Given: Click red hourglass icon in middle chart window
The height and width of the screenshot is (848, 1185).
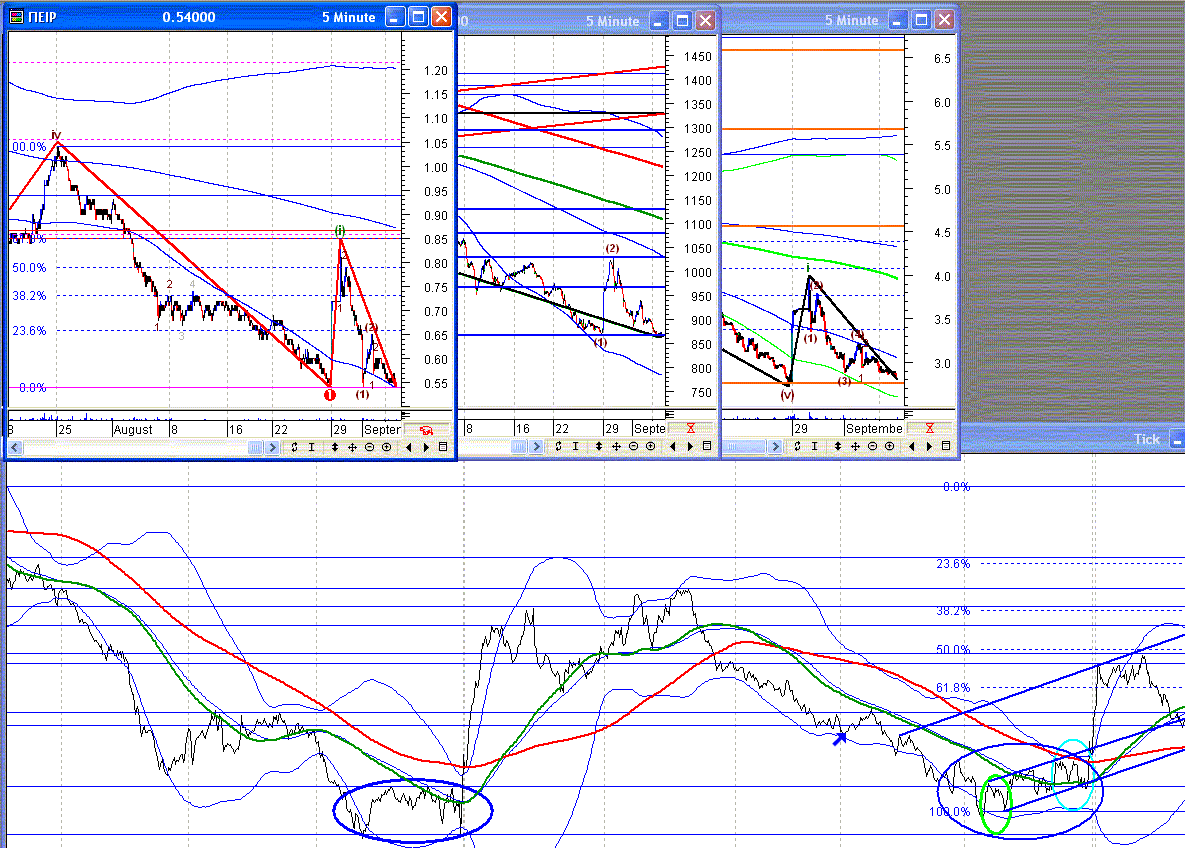Looking at the screenshot, I should 690,429.
